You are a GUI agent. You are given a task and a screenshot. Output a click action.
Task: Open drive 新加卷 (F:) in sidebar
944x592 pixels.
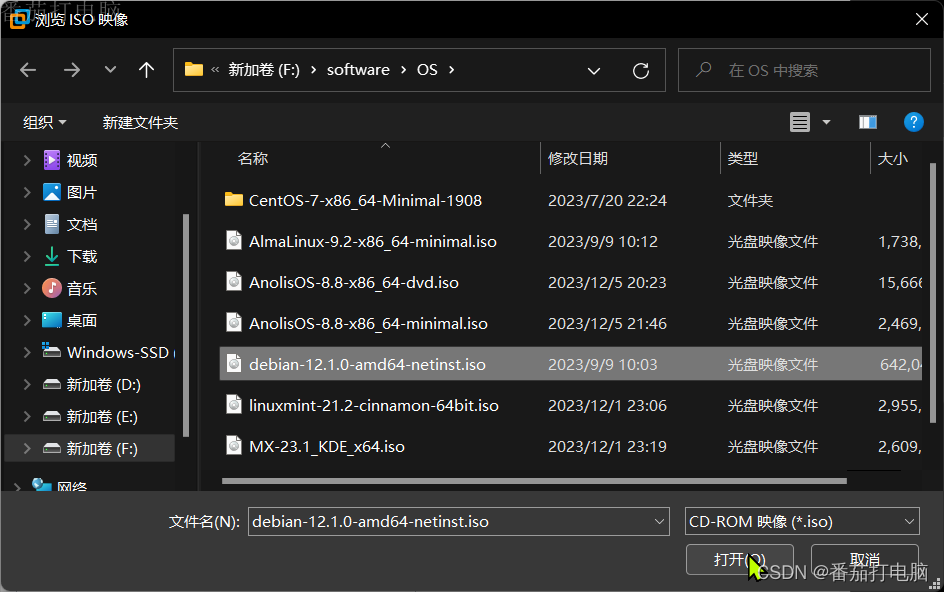(x=102, y=448)
